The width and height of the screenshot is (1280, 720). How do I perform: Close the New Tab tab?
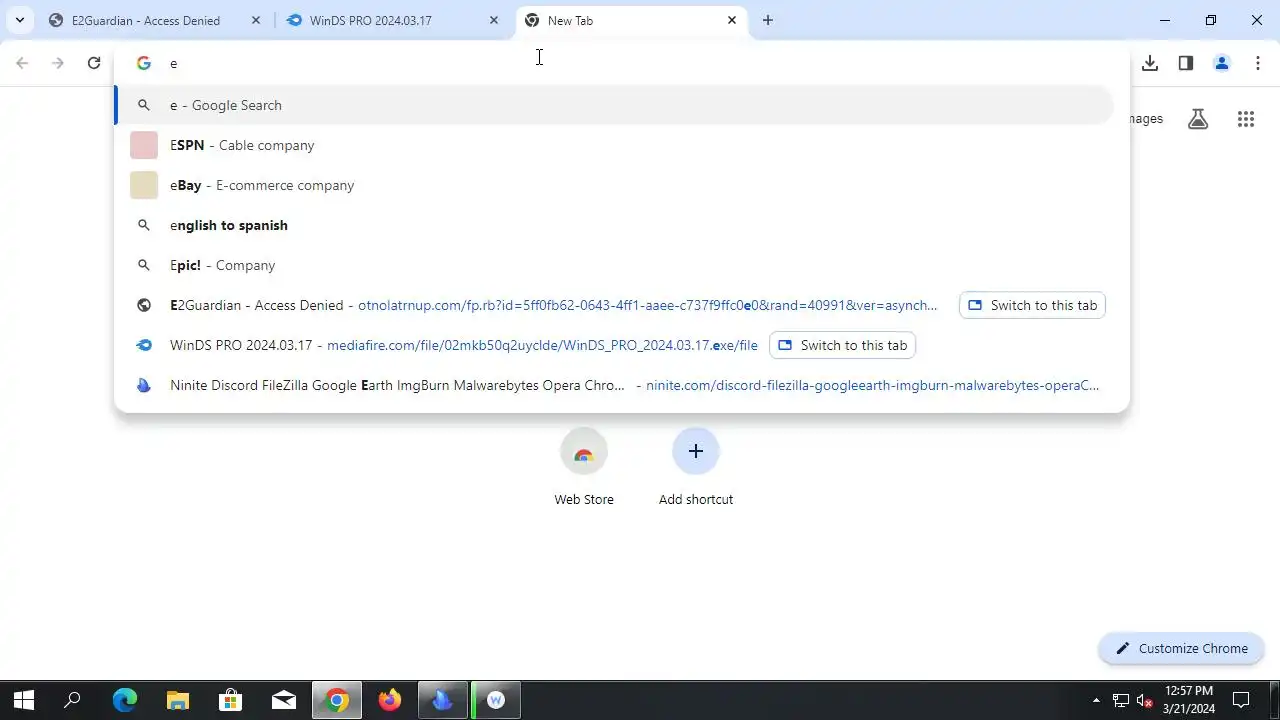[732, 20]
